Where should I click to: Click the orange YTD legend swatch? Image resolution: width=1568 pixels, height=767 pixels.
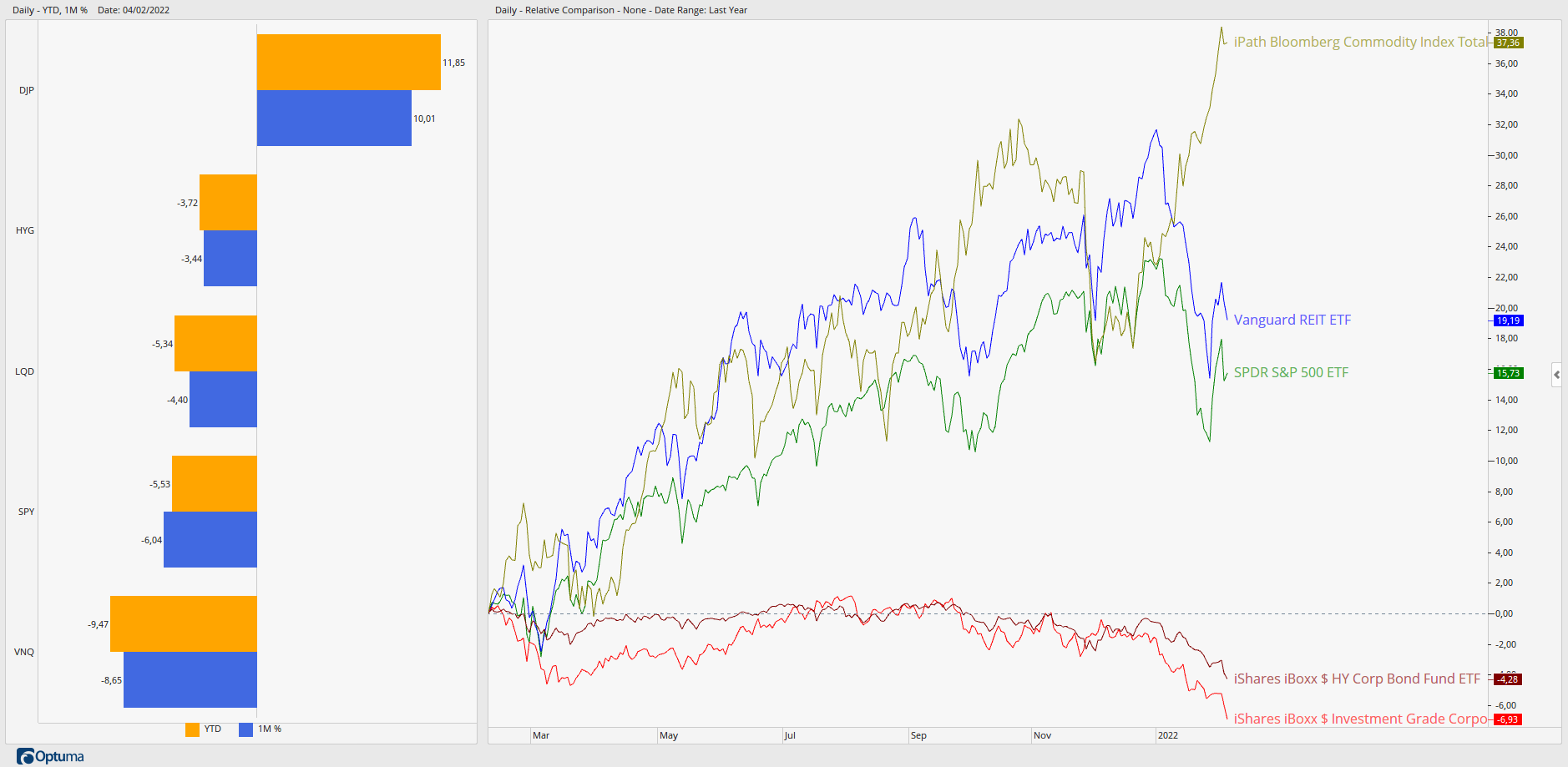click(192, 729)
